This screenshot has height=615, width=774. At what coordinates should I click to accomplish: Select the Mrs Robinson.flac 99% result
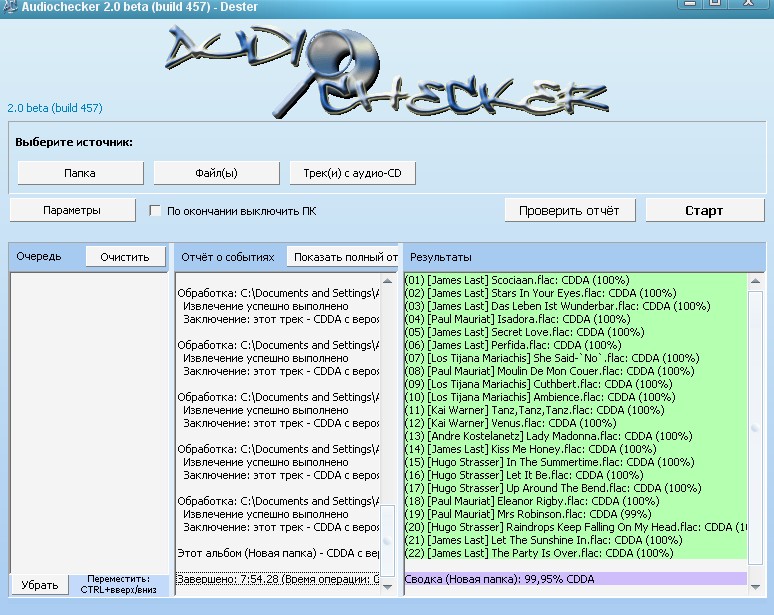(x=520, y=514)
